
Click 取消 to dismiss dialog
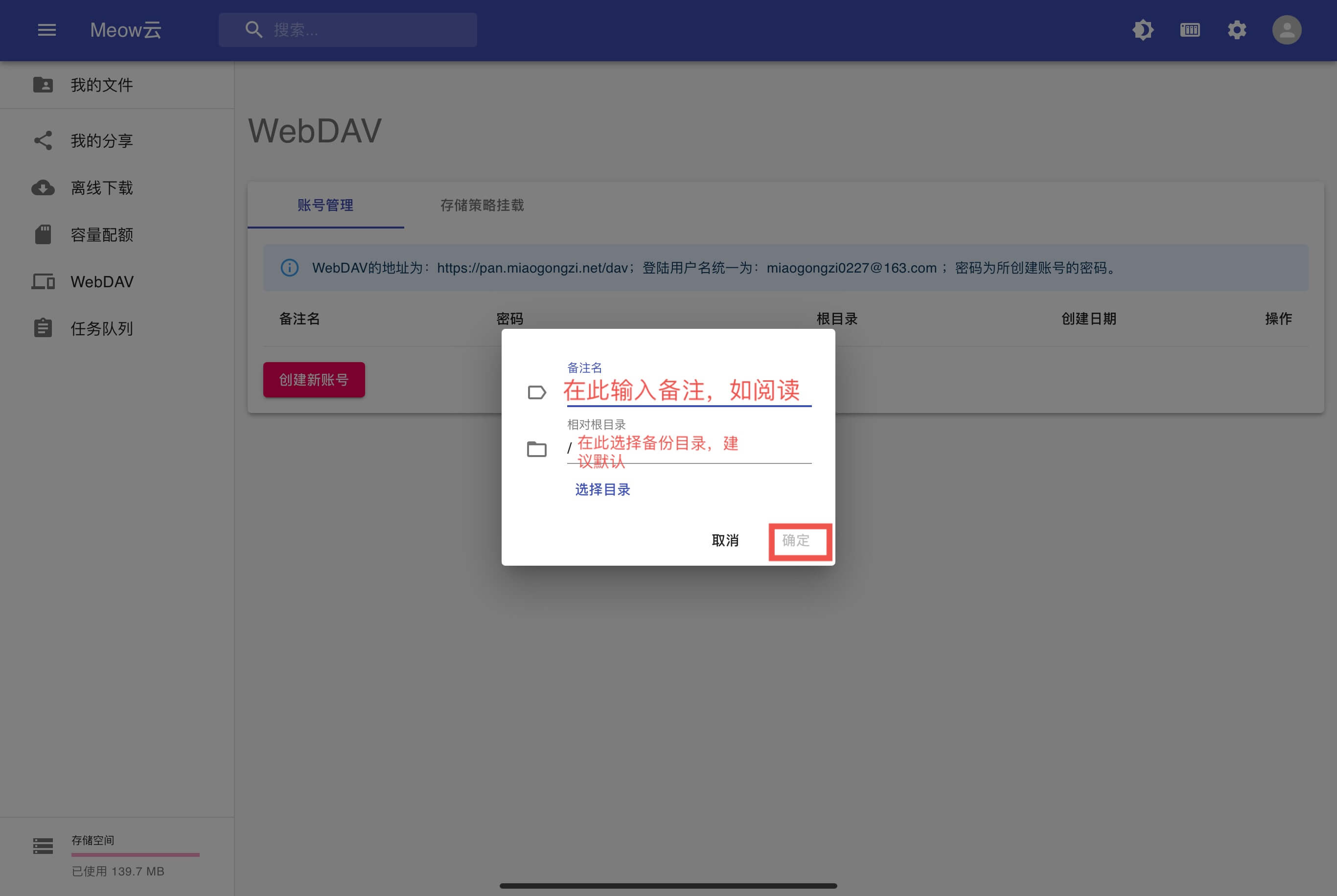(725, 540)
